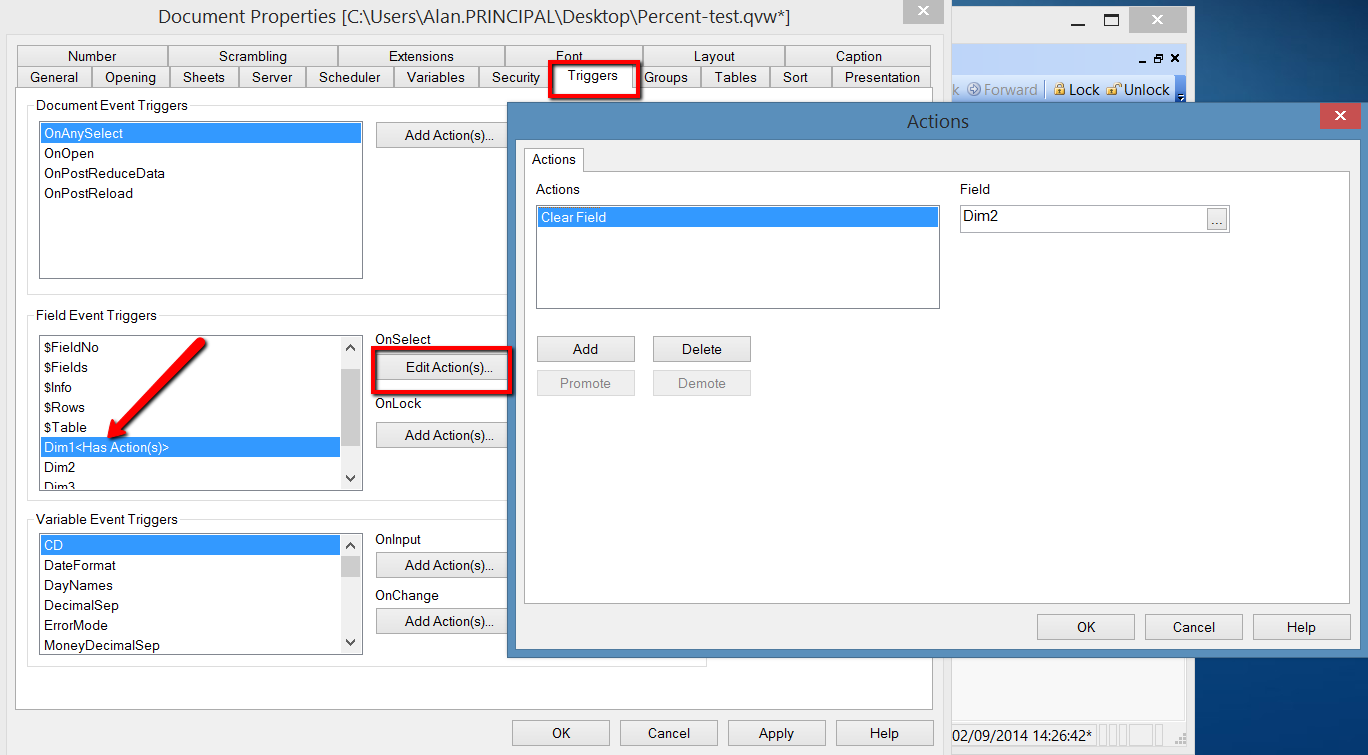Click Delete in the Actions dialog
The width and height of the screenshot is (1368, 755).
[x=702, y=349]
